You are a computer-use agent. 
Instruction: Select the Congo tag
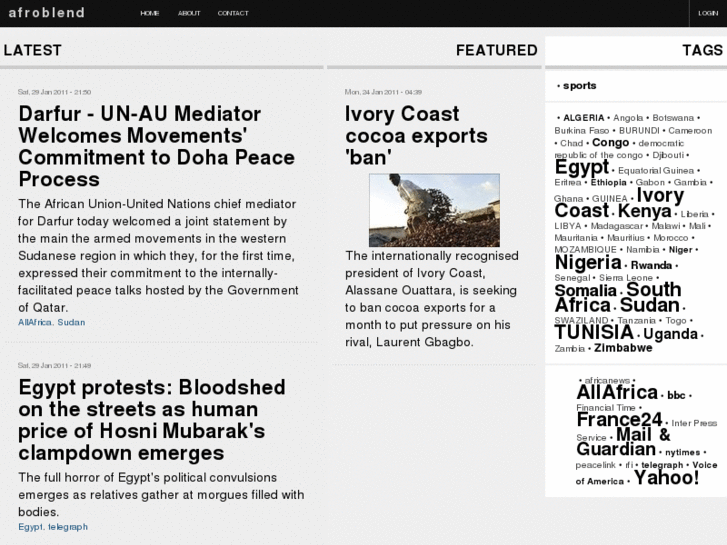pos(611,142)
